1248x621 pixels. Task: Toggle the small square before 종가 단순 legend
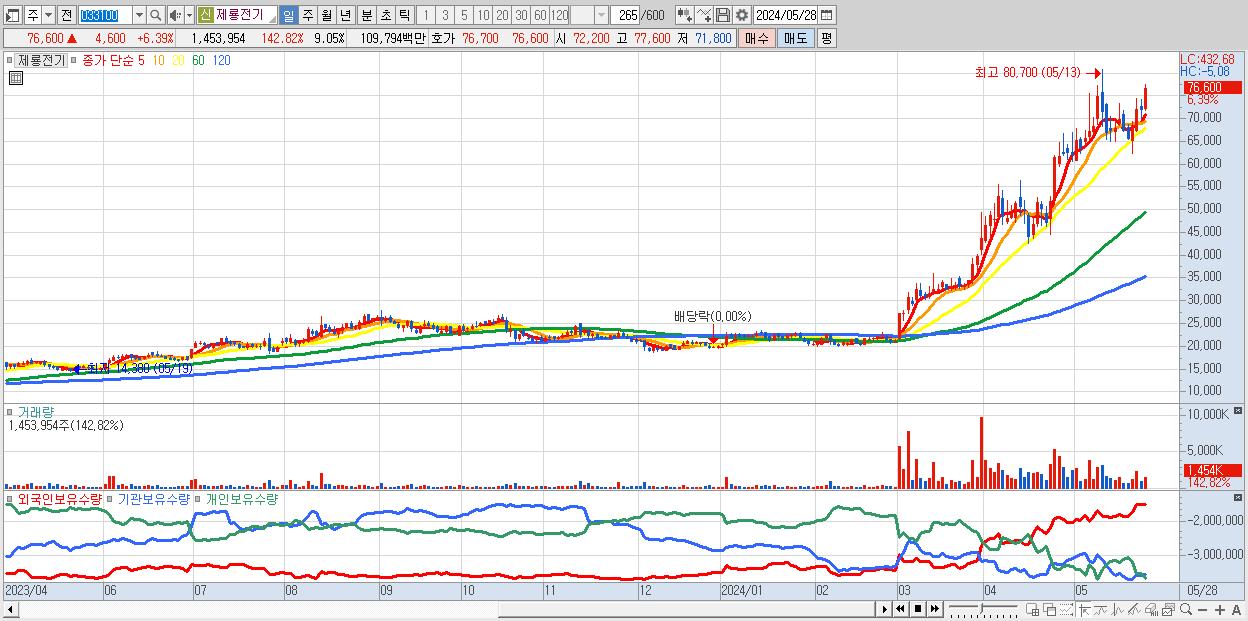[x=74, y=60]
